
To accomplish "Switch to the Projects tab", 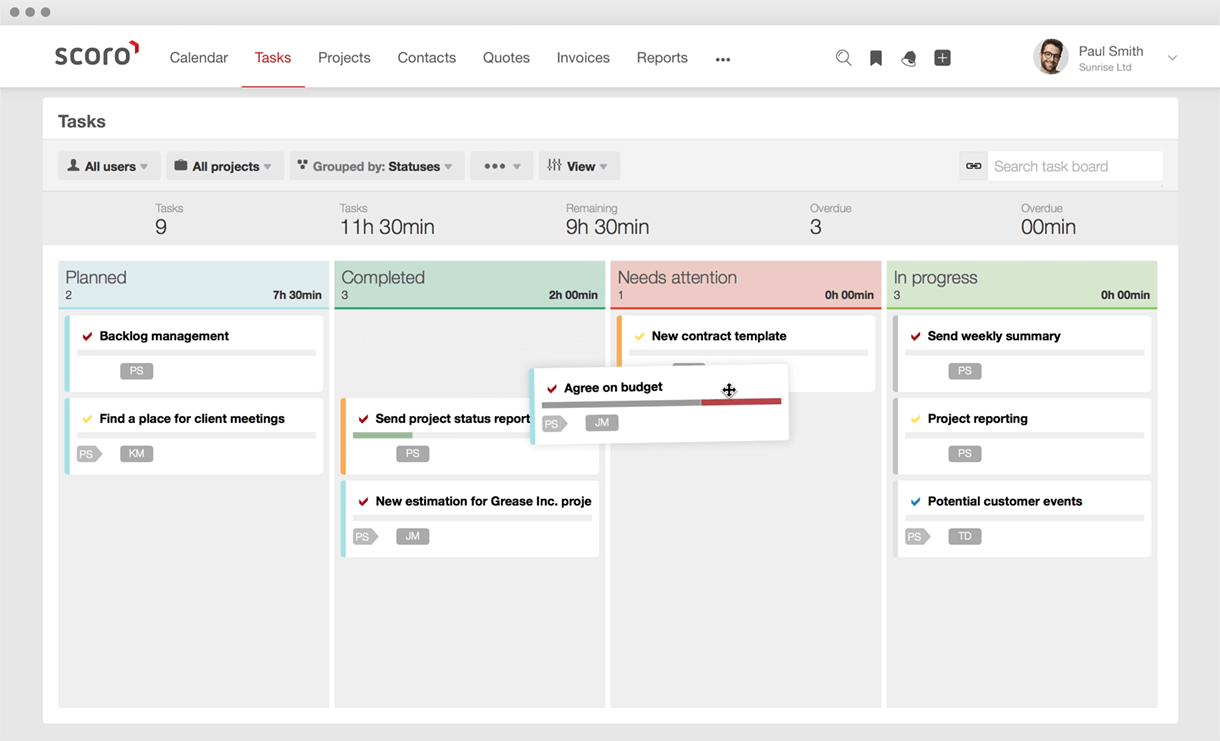I will coord(344,58).
